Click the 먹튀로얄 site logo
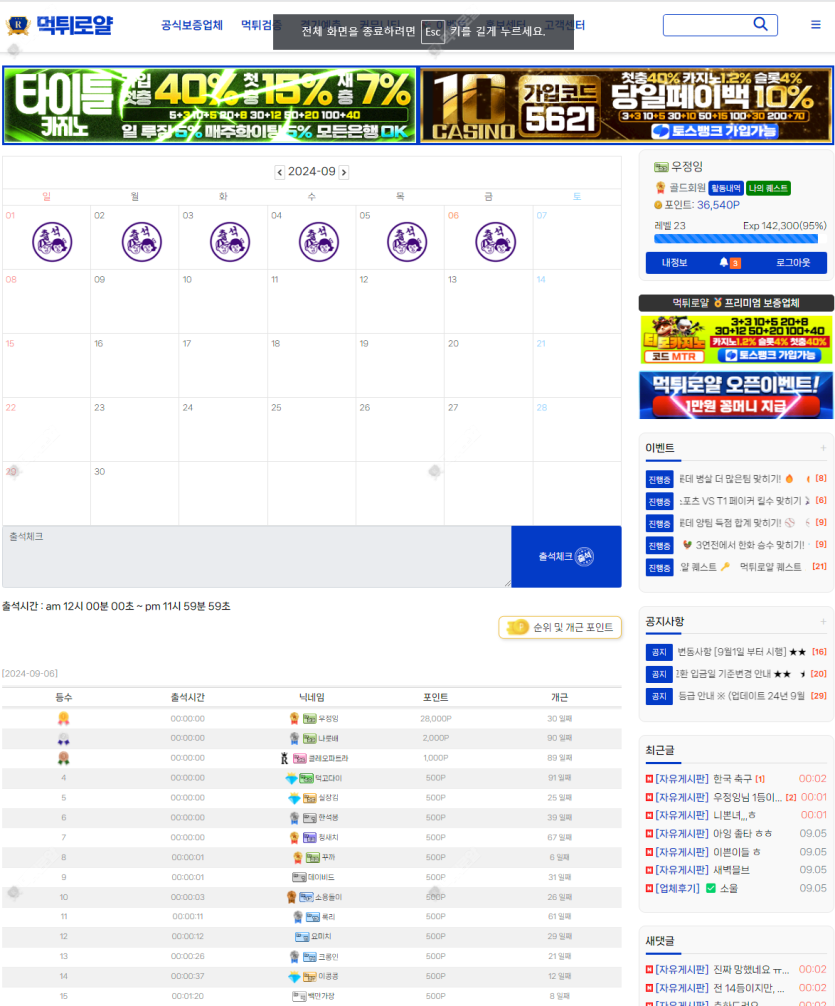The width and height of the screenshot is (835, 1006). (x=61, y=26)
